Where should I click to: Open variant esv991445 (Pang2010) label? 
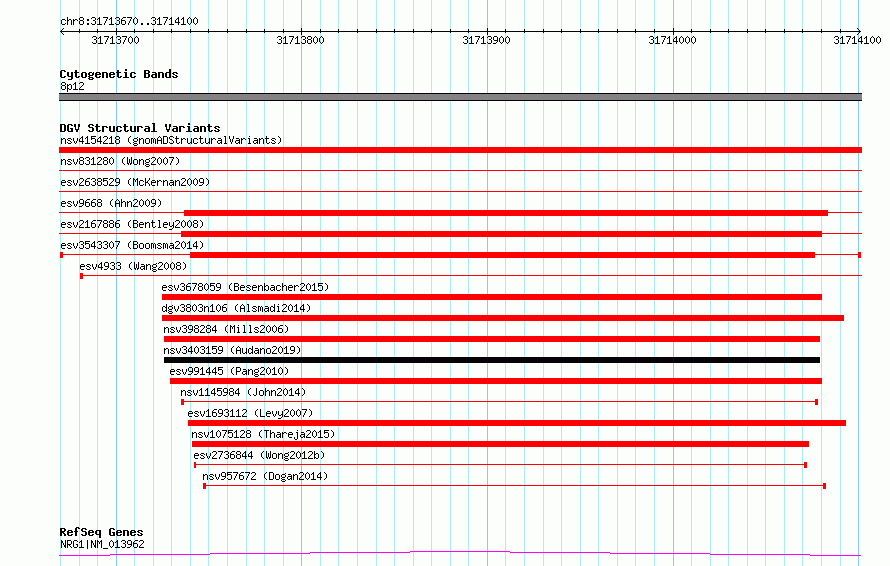229,371
